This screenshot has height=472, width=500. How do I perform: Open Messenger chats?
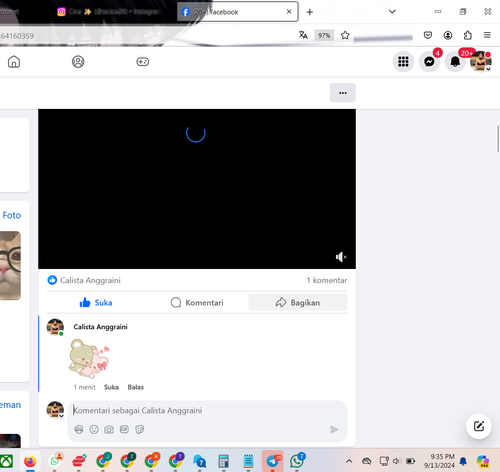pyautogui.click(x=429, y=62)
